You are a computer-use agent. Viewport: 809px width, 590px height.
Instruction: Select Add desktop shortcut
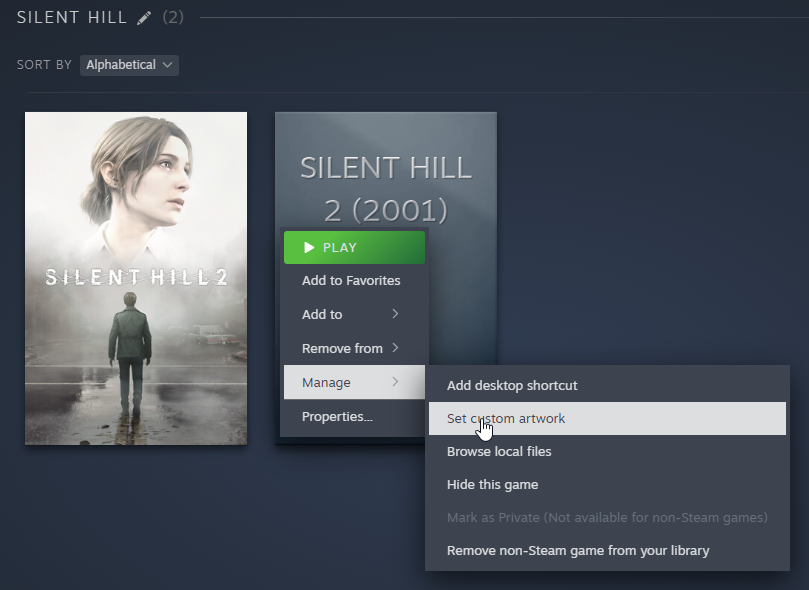pyautogui.click(x=607, y=385)
